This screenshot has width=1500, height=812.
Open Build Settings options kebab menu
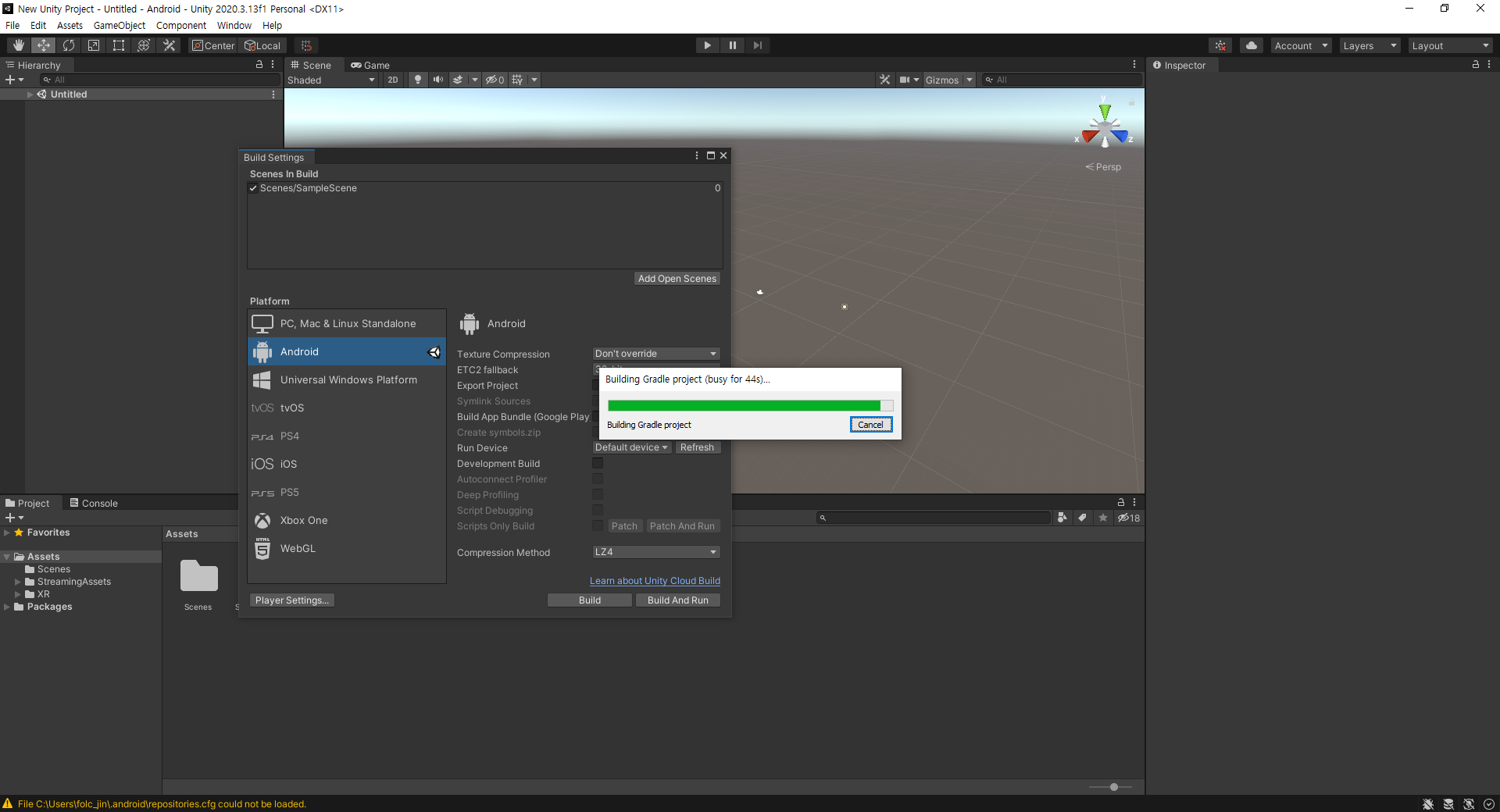pos(697,155)
